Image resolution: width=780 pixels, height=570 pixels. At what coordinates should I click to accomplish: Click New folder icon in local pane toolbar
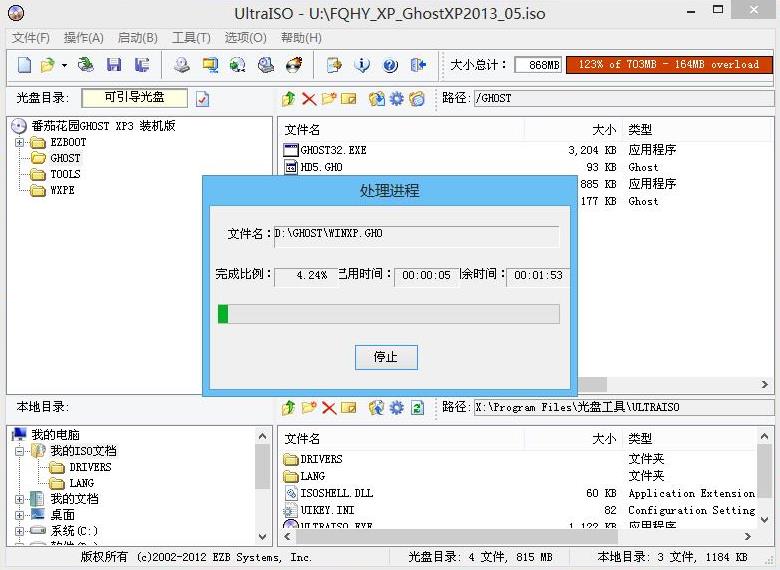pos(309,408)
